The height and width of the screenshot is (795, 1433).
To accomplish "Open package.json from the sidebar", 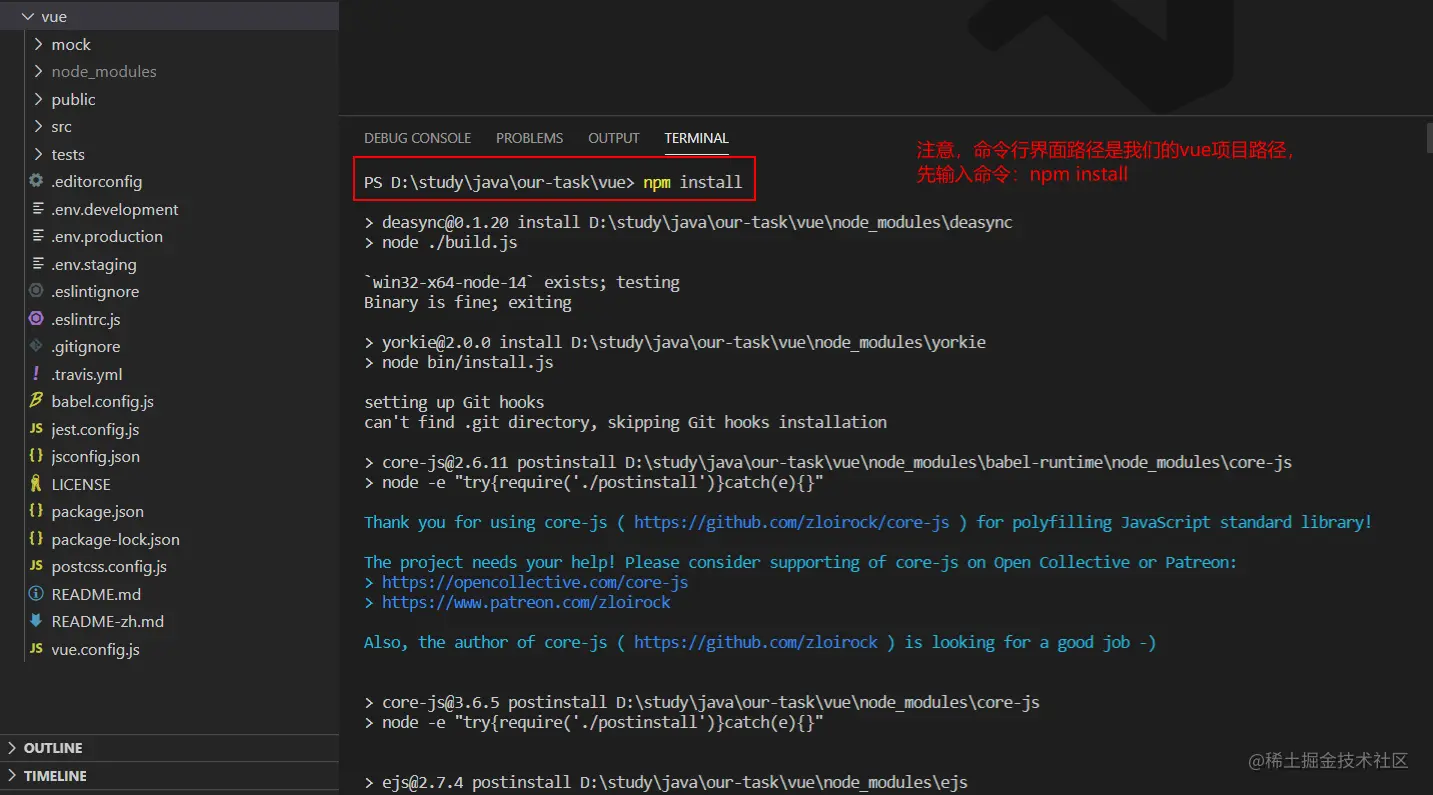I will point(100,511).
